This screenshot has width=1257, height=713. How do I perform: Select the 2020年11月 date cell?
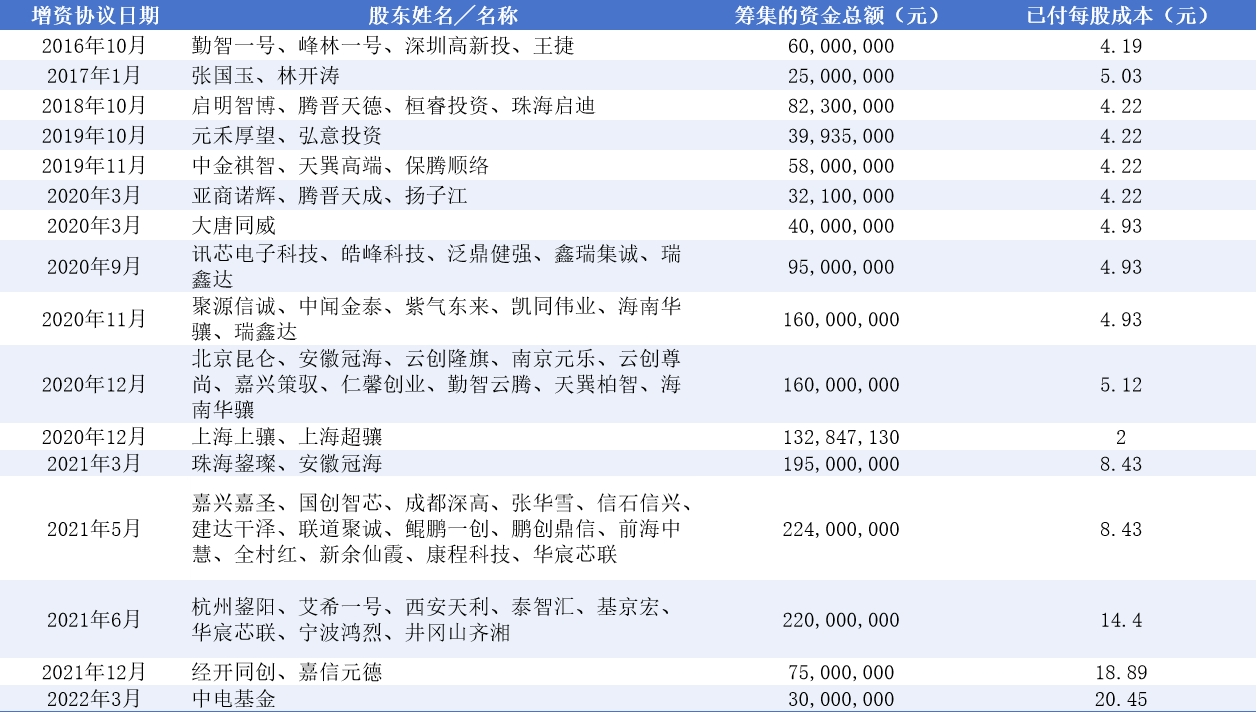tap(94, 320)
